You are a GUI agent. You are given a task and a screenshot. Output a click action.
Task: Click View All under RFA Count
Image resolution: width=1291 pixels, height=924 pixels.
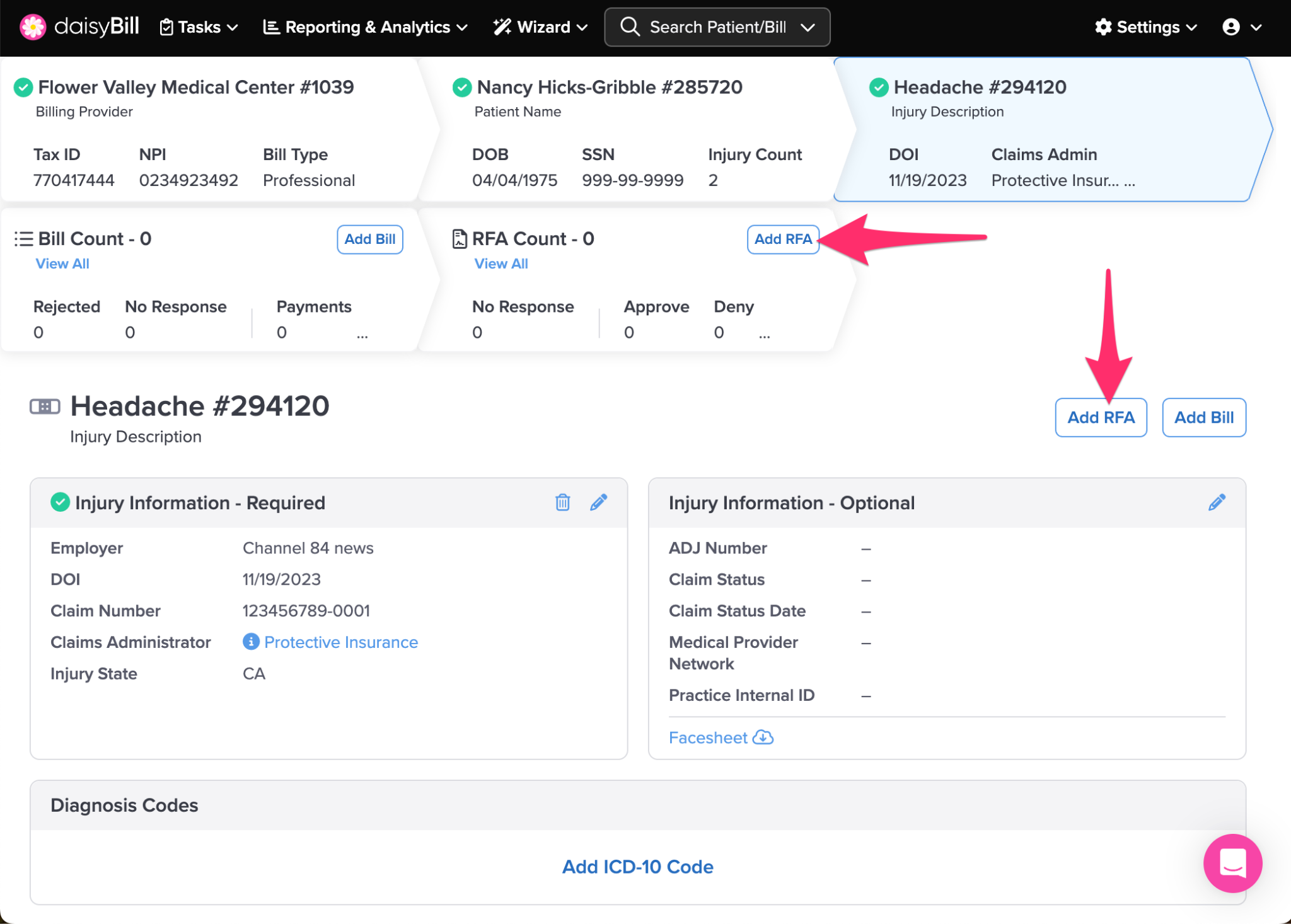[501, 263]
